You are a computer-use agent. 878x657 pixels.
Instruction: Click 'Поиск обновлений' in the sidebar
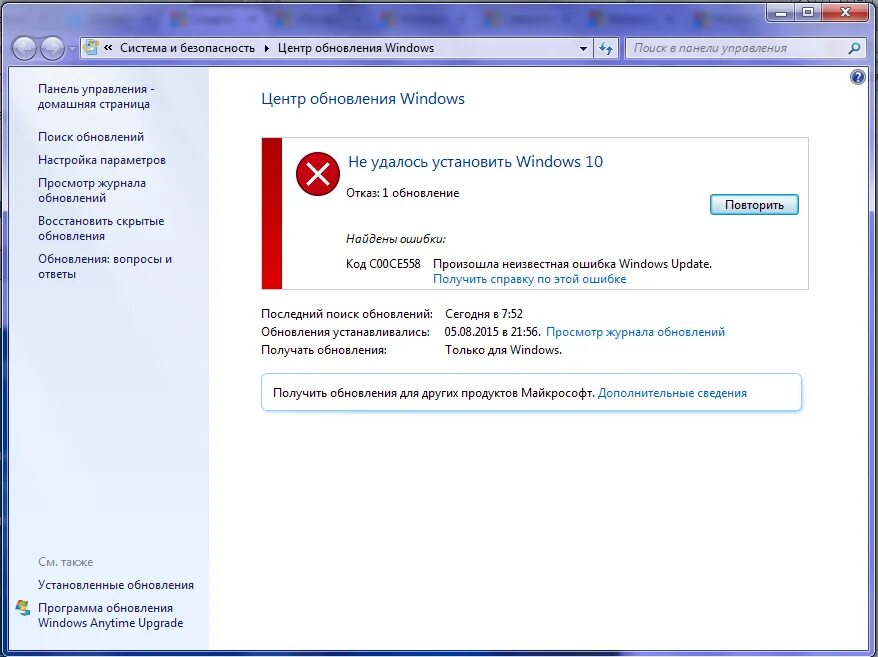91,137
